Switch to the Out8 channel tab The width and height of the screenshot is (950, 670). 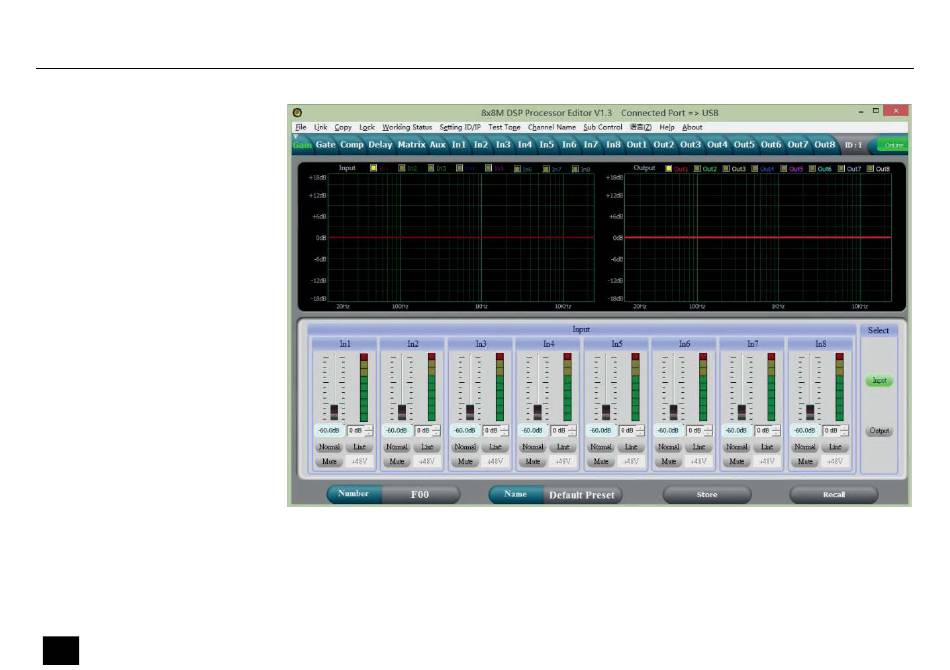click(825, 145)
